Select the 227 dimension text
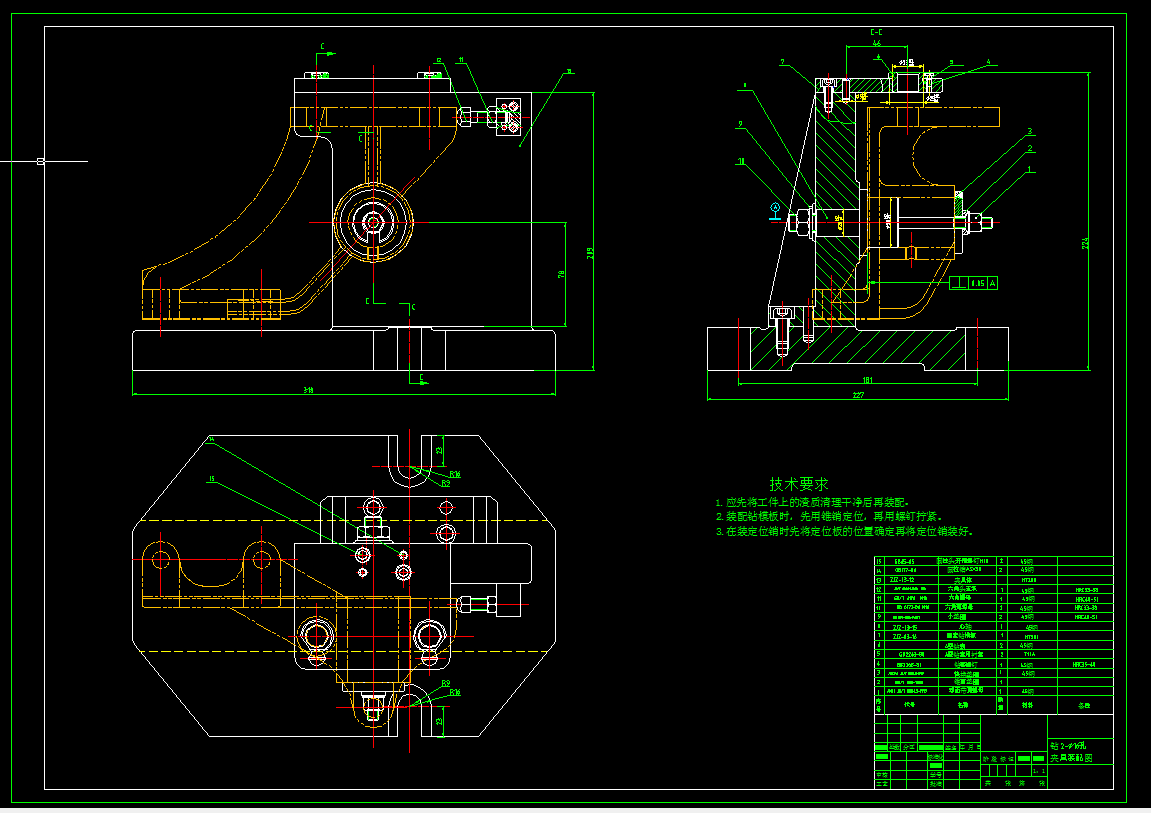 pos(858,395)
